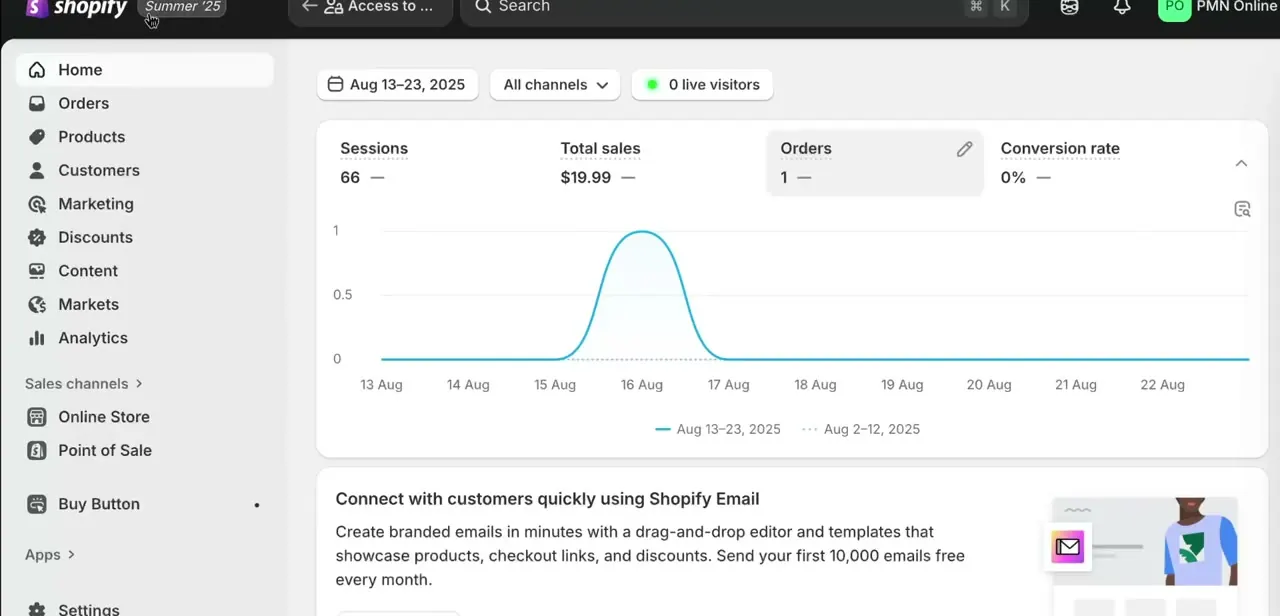Click the Shopify logo

pyautogui.click(x=76, y=8)
